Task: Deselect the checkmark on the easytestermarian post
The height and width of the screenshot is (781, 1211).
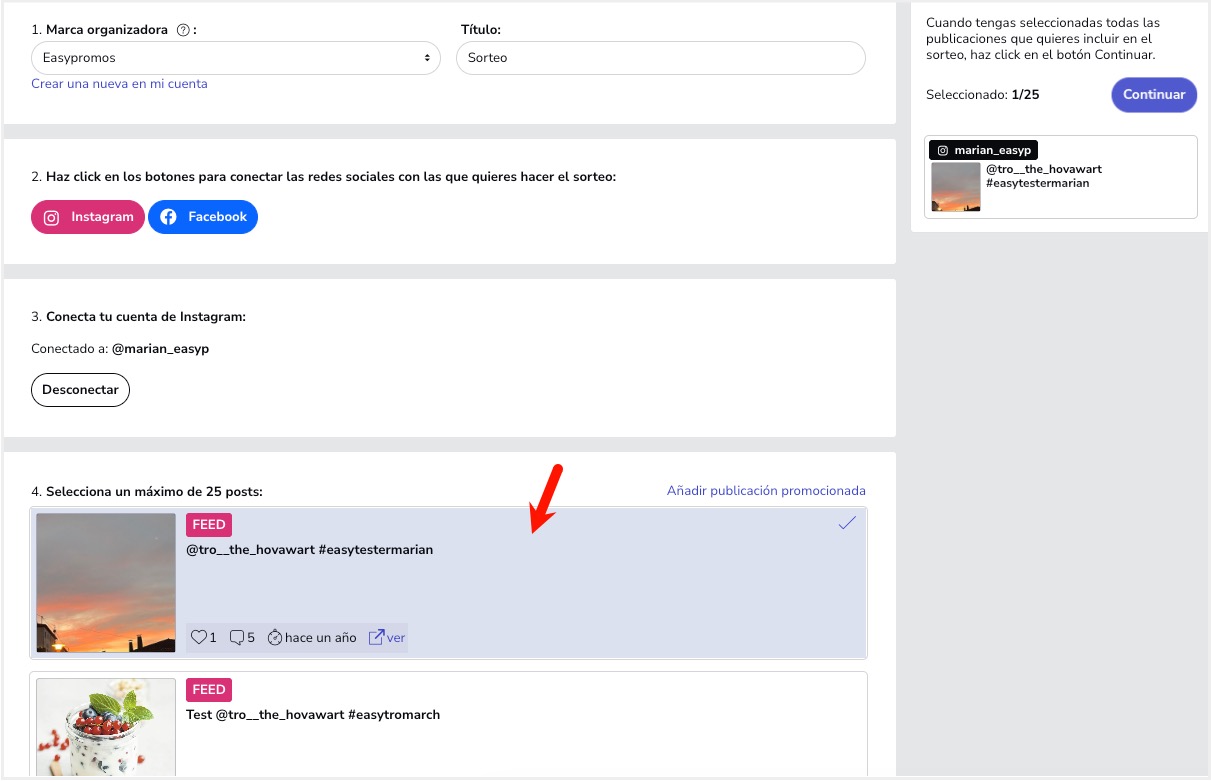Action: coord(847,523)
